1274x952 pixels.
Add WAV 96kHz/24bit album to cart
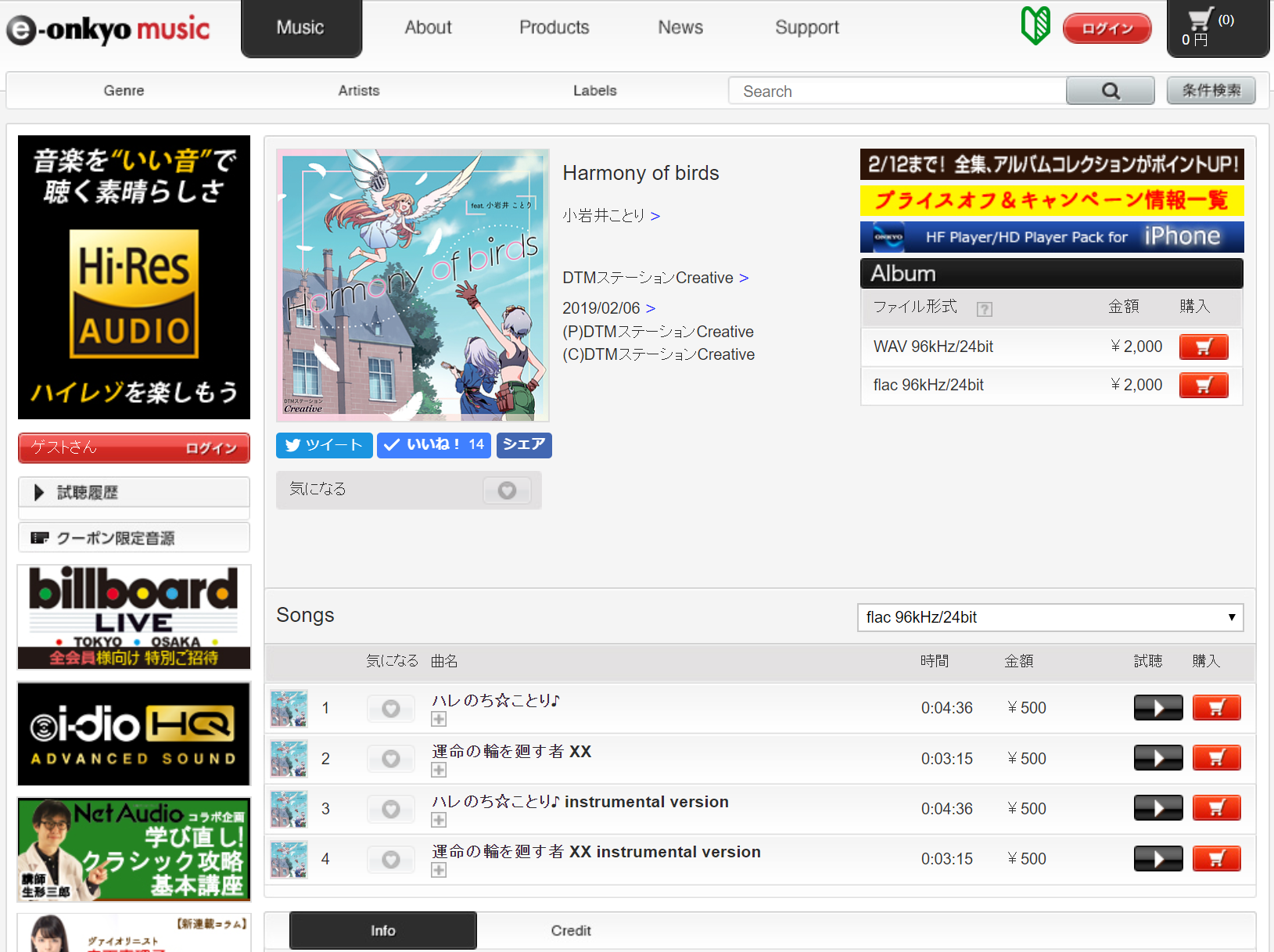pyautogui.click(x=1204, y=347)
